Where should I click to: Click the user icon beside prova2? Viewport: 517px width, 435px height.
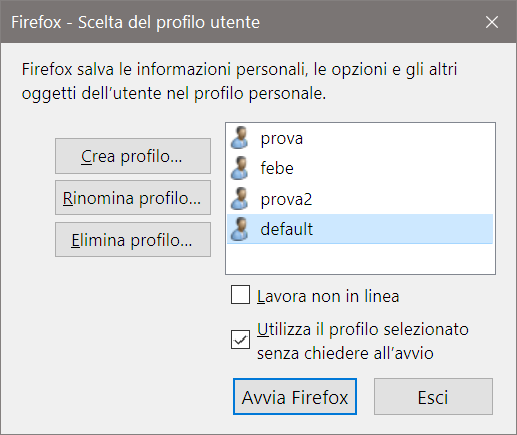click(240, 199)
